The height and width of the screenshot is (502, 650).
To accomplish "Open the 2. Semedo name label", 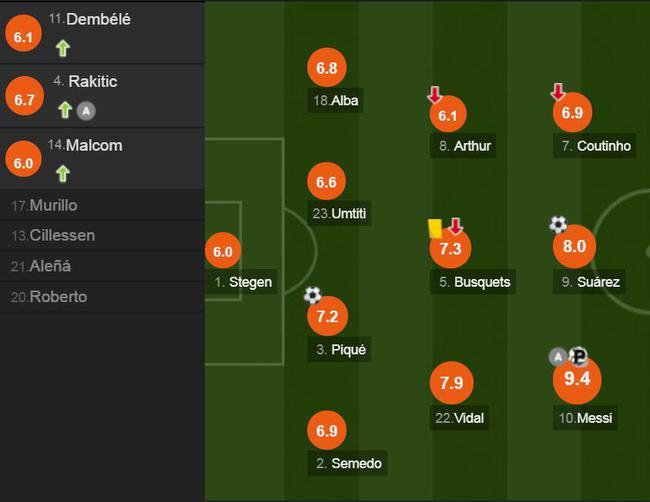I will 347,463.
